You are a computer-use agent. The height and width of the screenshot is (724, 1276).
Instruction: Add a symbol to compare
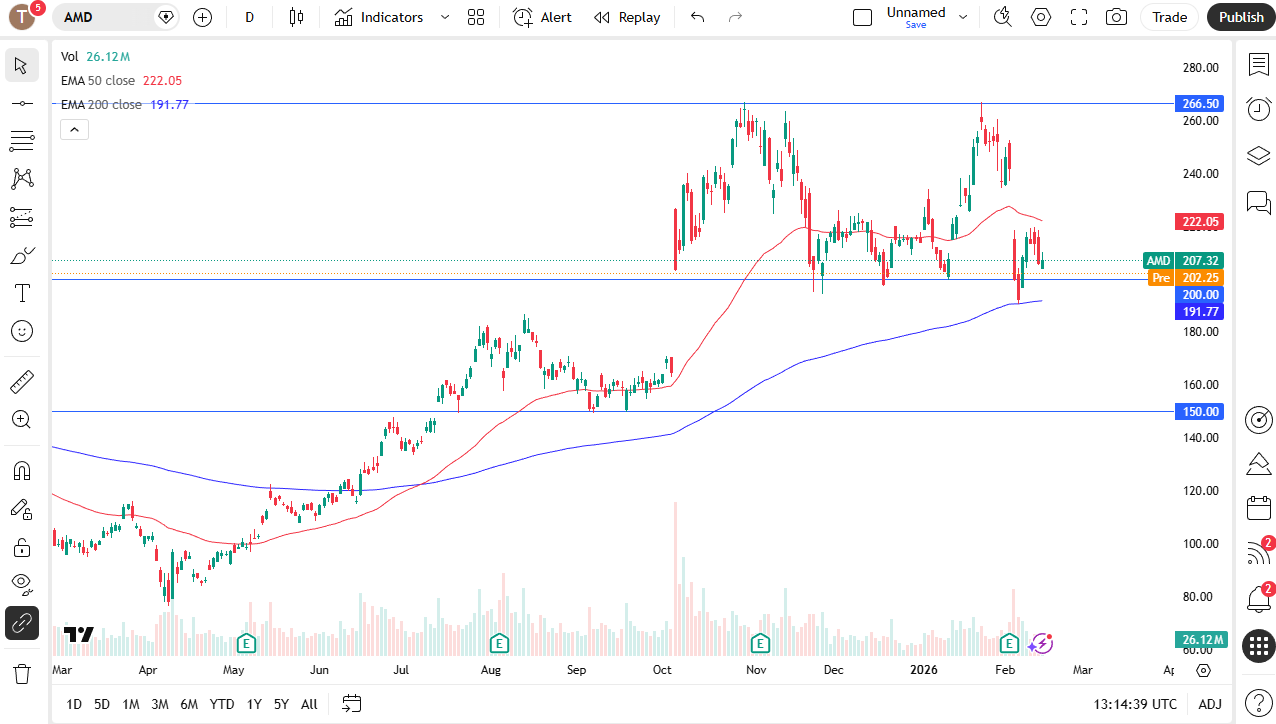(203, 17)
